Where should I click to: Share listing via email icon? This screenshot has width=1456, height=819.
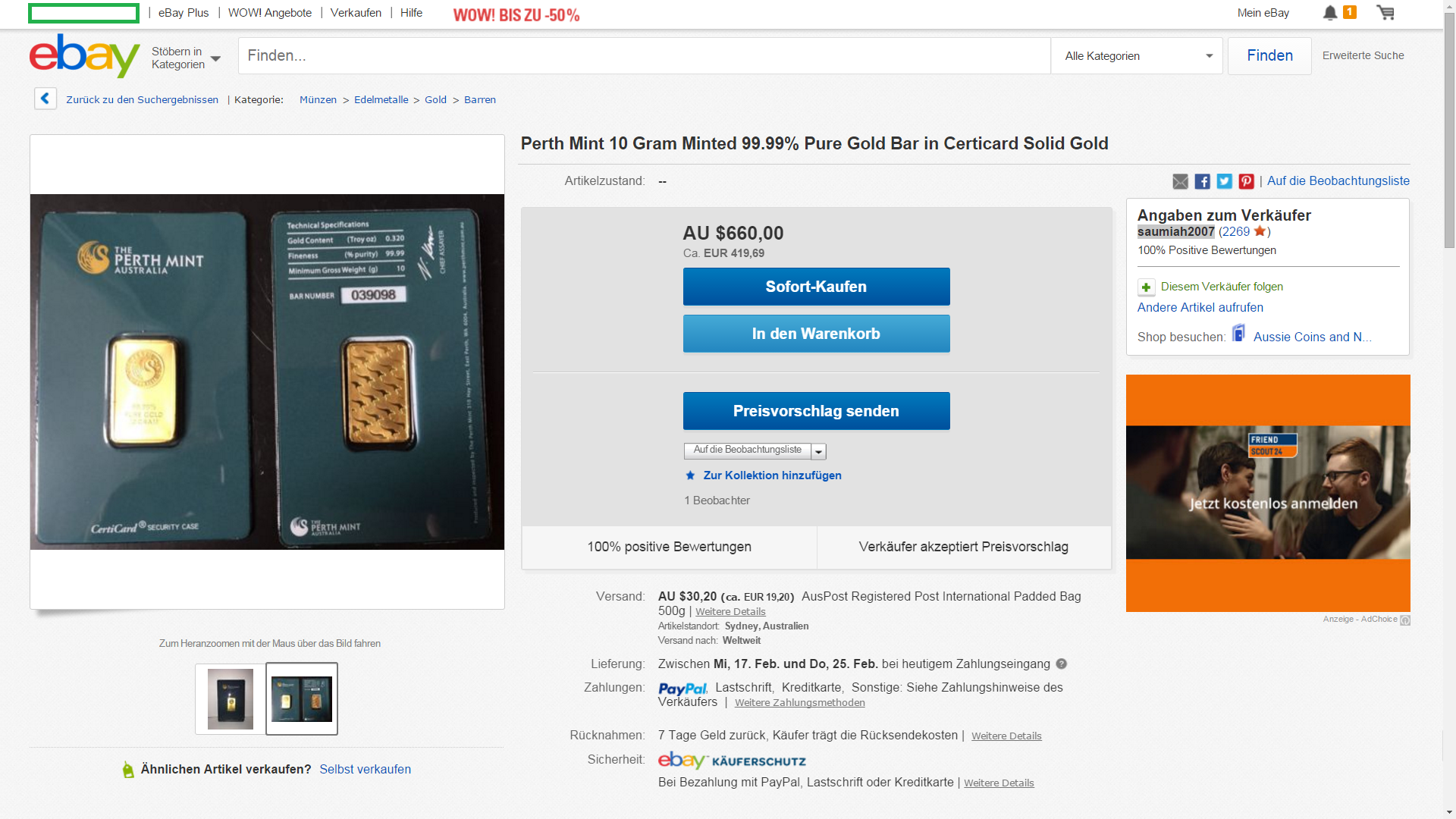1180,181
